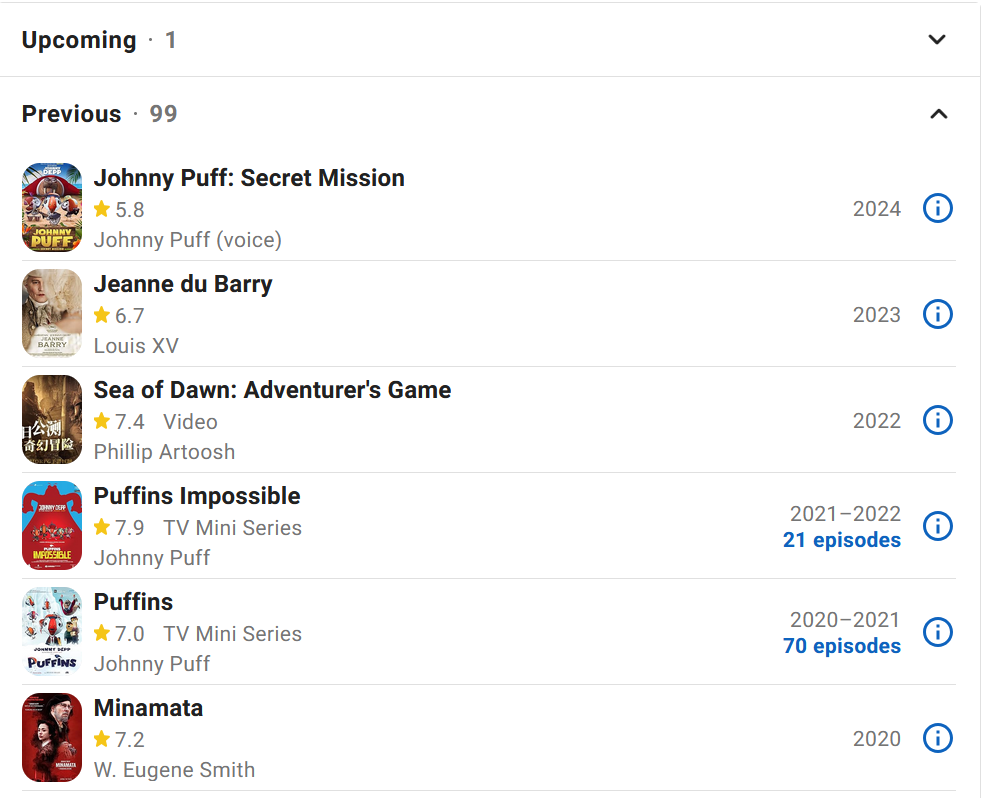
Task: Click the info icon for Minamata
Action: (x=937, y=738)
